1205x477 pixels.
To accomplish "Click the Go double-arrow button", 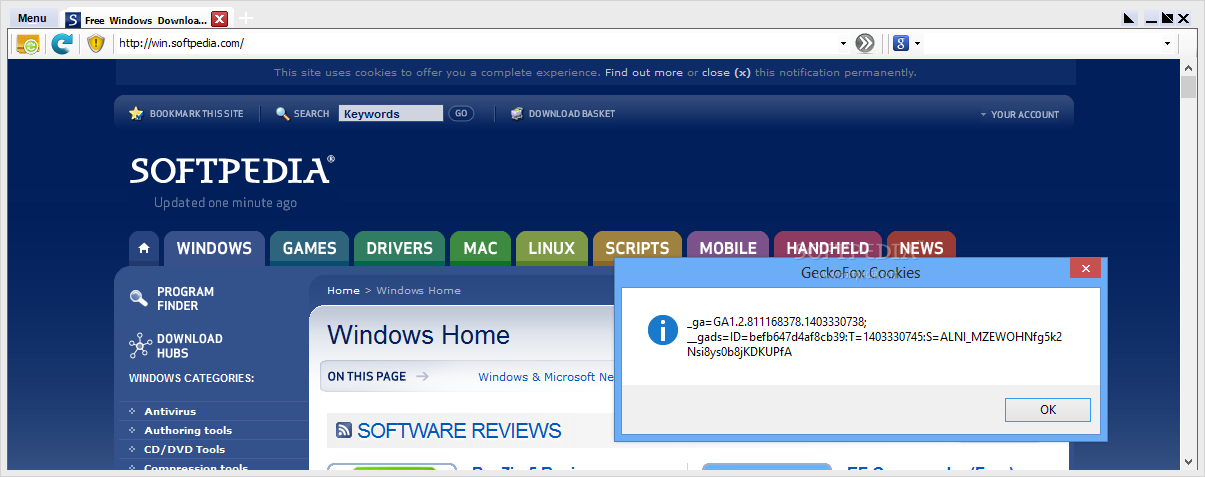I will pos(865,43).
